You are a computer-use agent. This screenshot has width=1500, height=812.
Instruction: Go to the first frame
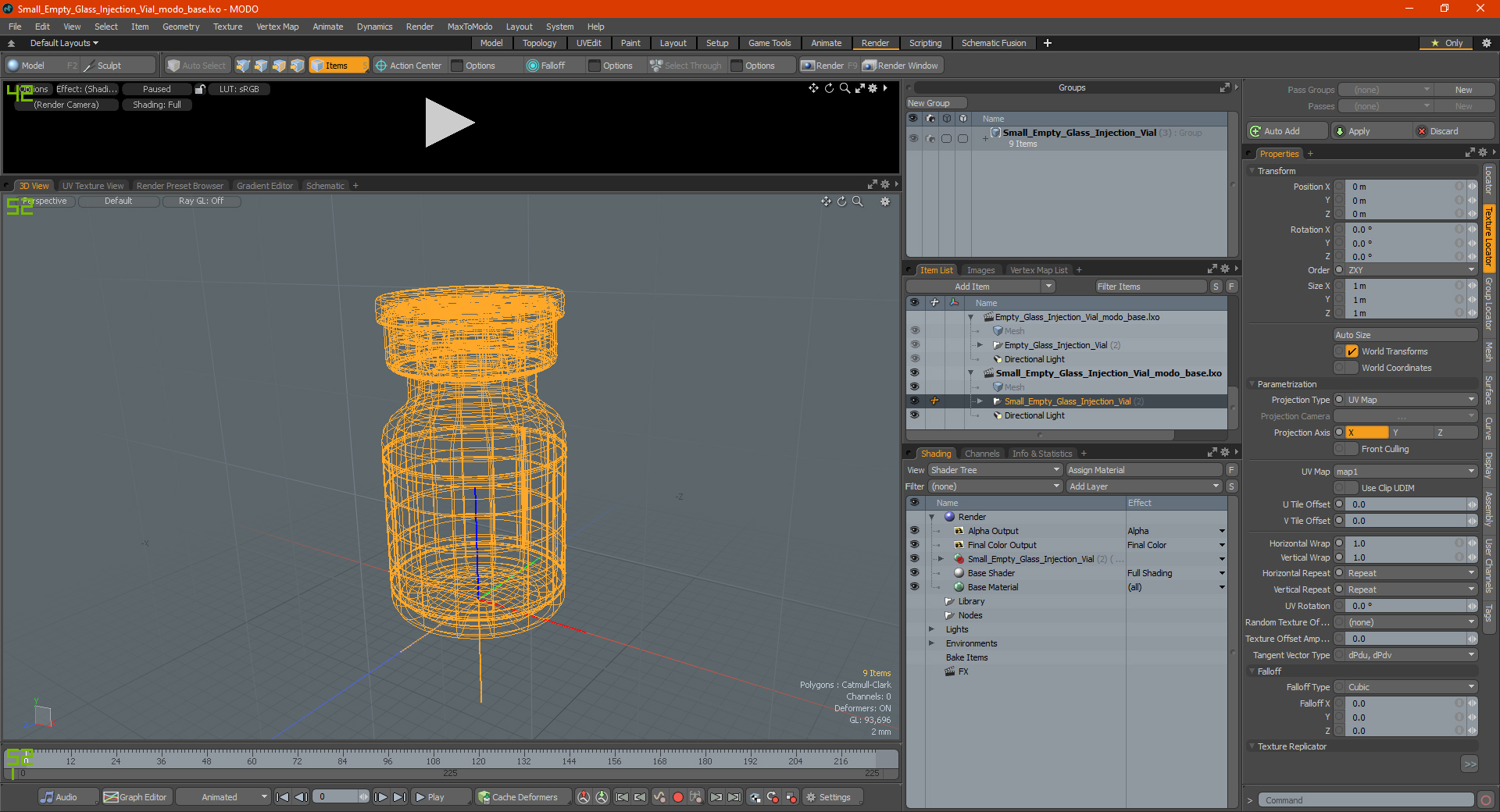[283, 797]
